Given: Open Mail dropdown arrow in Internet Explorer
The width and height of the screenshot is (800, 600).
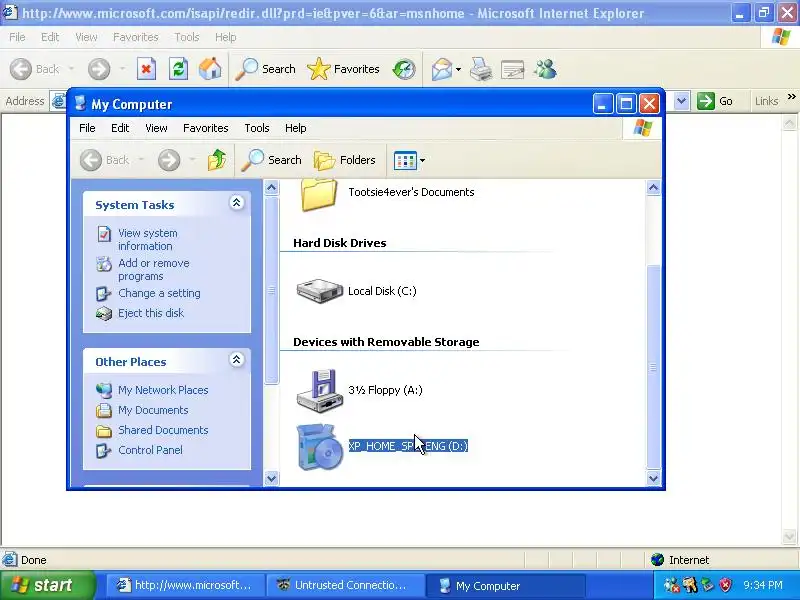Looking at the screenshot, I should click(458, 69).
